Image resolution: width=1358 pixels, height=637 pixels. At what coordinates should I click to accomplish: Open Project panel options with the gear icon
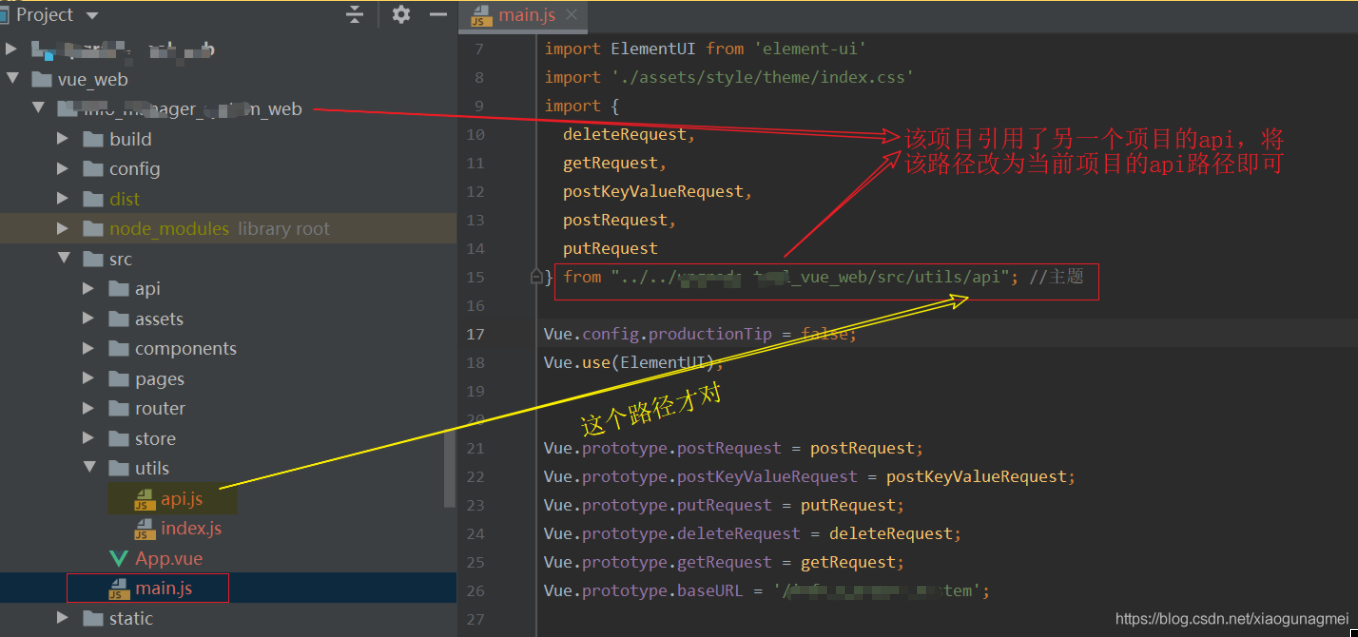pyautogui.click(x=399, y=14)
